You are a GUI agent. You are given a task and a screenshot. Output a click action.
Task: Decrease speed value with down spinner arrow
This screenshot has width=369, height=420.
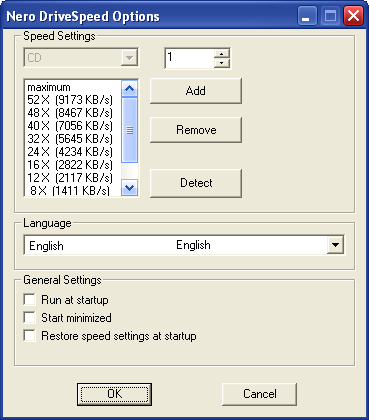coord(221,63)
